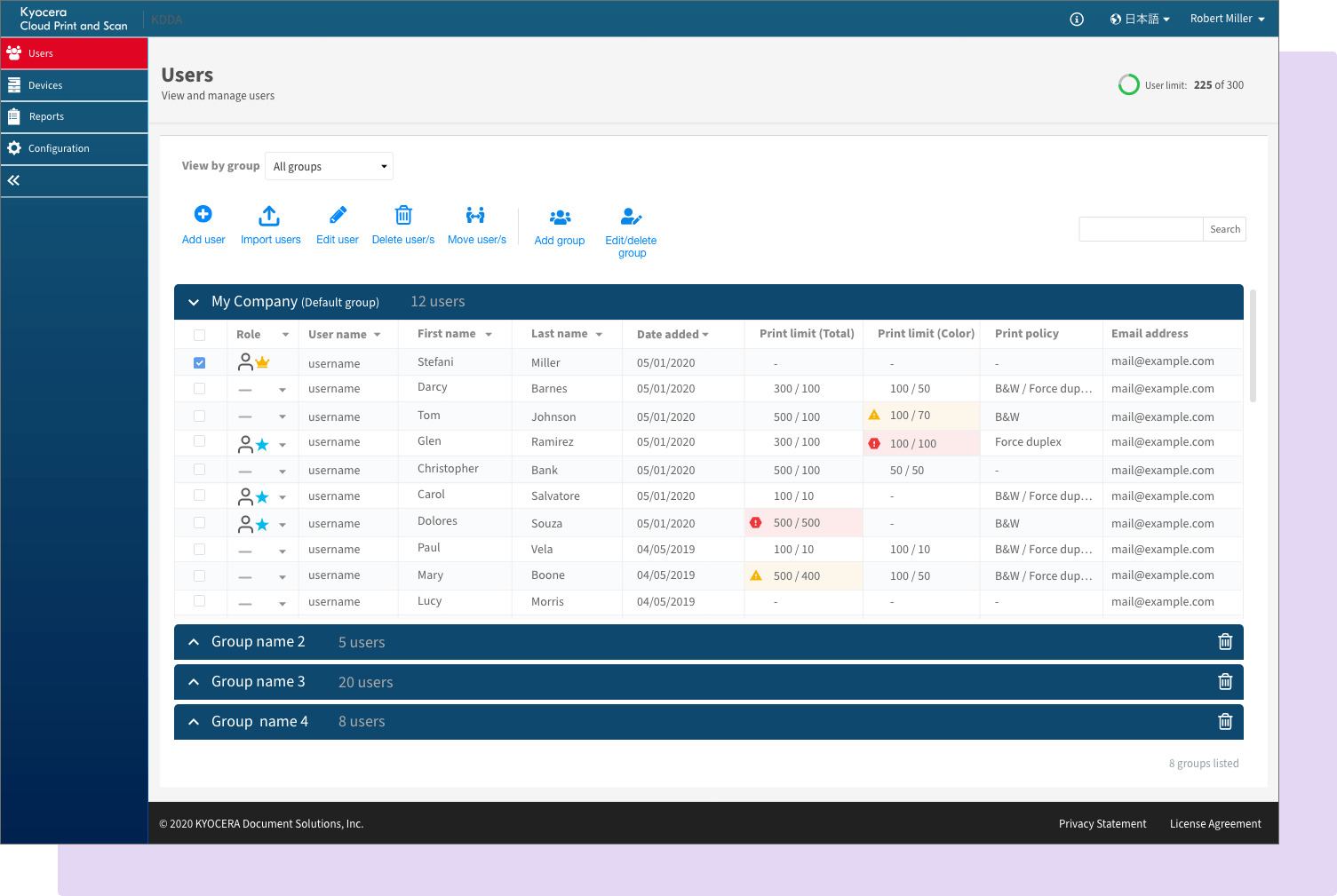Check the checkbox for Christopher Bank
Image resolution: width=1337 pixels, height=896 pixels.
(199, 469)
